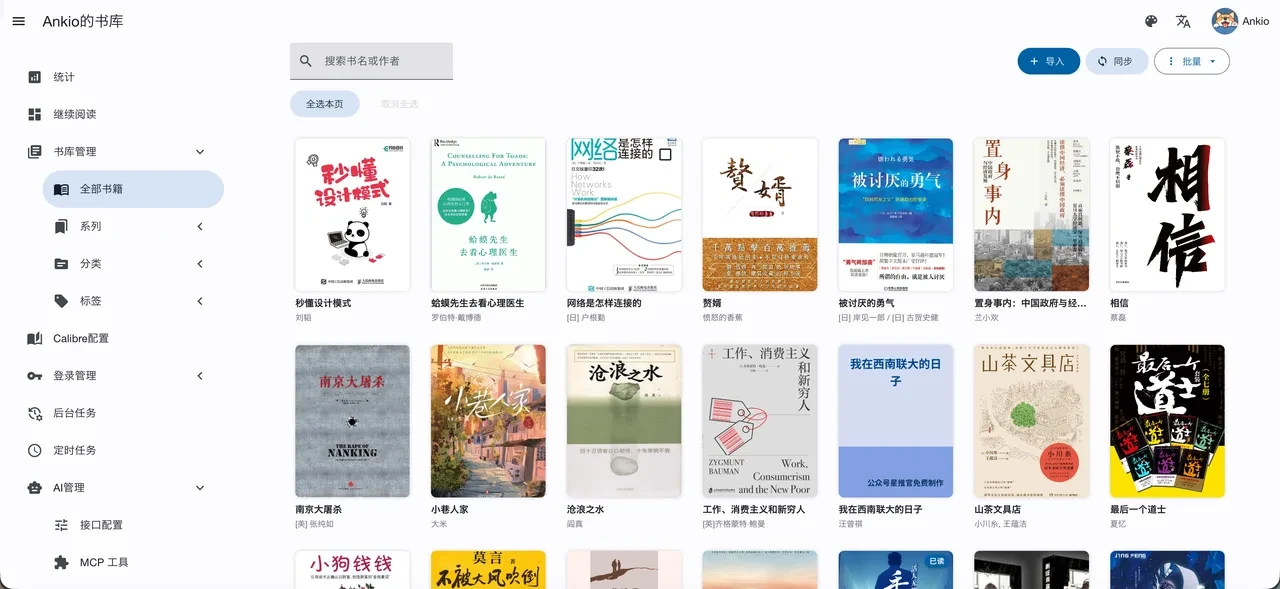Collapse the 书库管理 section chevron
This screenshot has height=589, width=1280.
coord(200,152)
